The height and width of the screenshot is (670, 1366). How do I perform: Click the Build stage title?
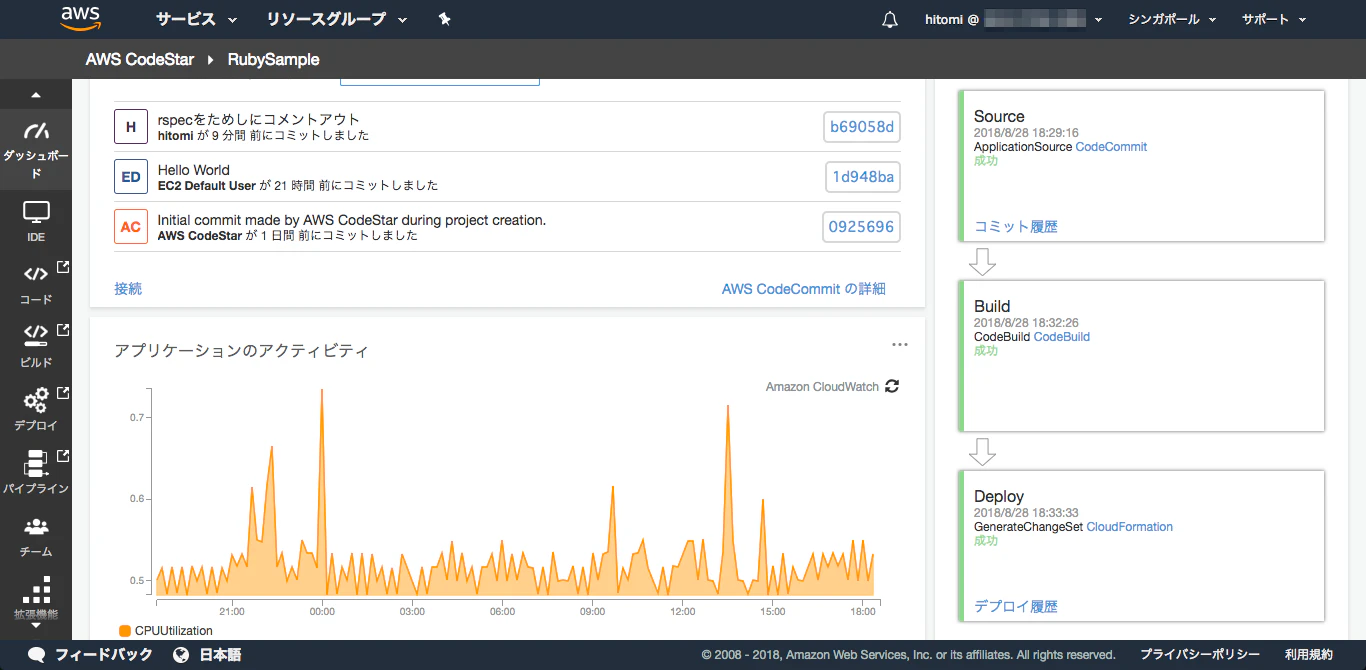tap(992, 306)
